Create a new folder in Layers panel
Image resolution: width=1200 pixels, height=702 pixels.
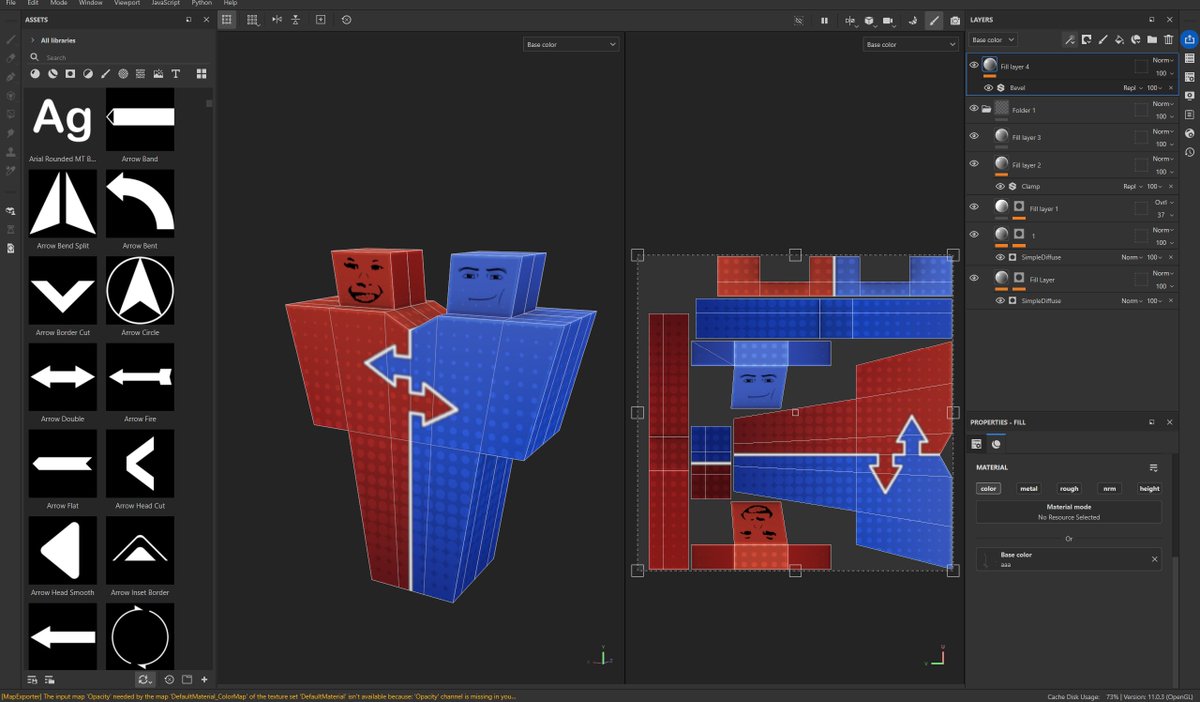[1152, 40]
